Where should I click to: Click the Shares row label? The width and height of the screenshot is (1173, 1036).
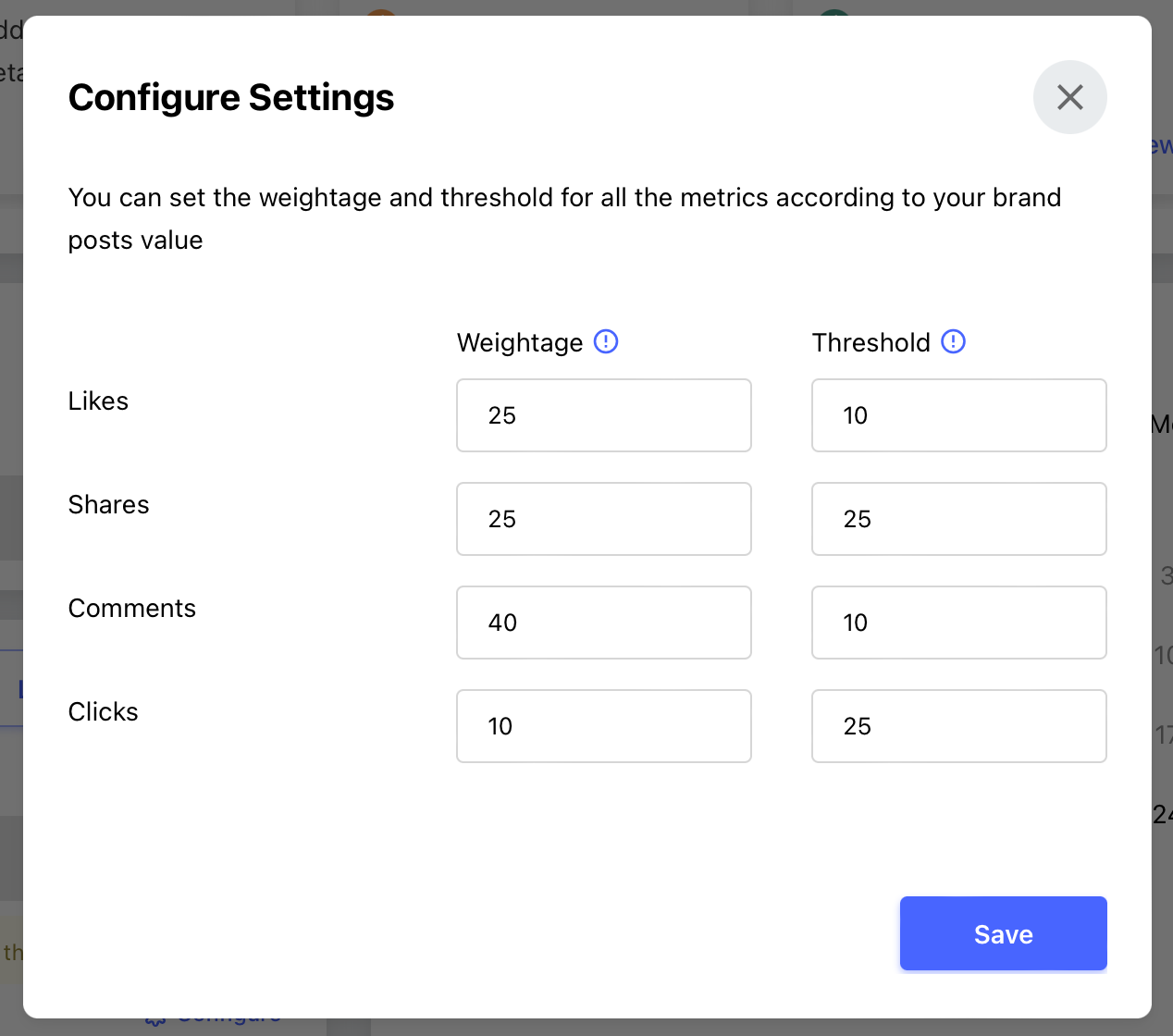[108, 504]
